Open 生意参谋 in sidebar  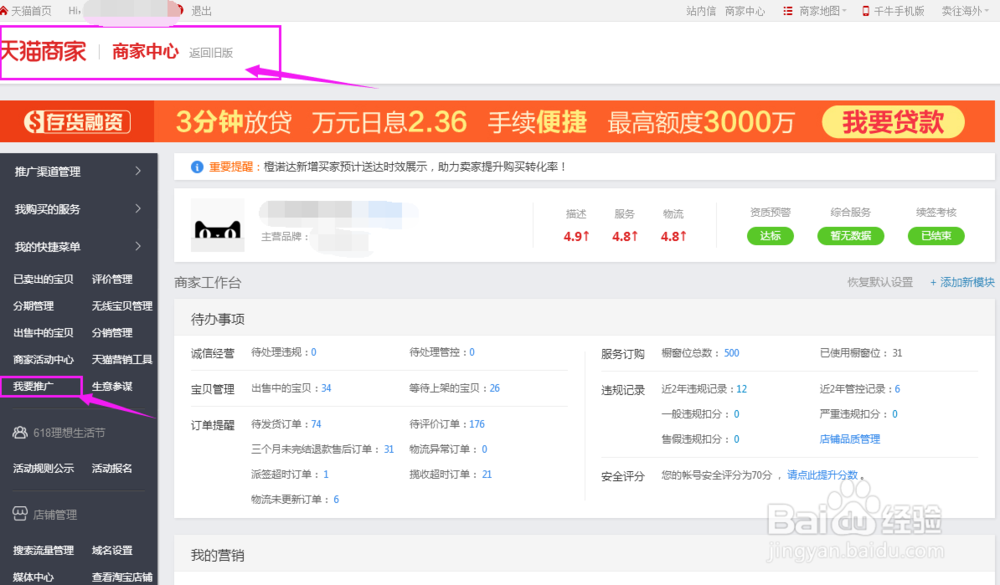click(112, 387)
